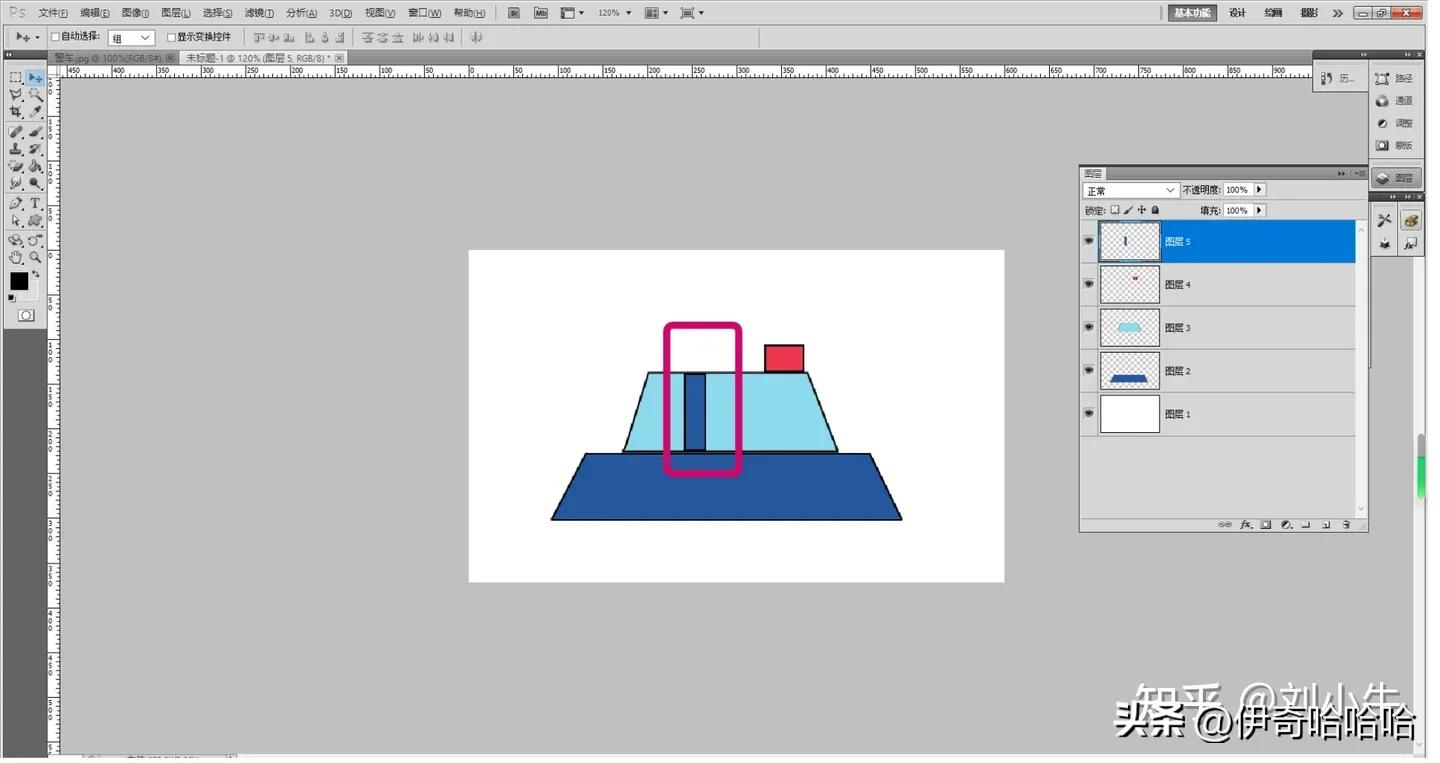Select the Crop tool
The width and height of the screenshot is (1440, 763).
(16, 112)
